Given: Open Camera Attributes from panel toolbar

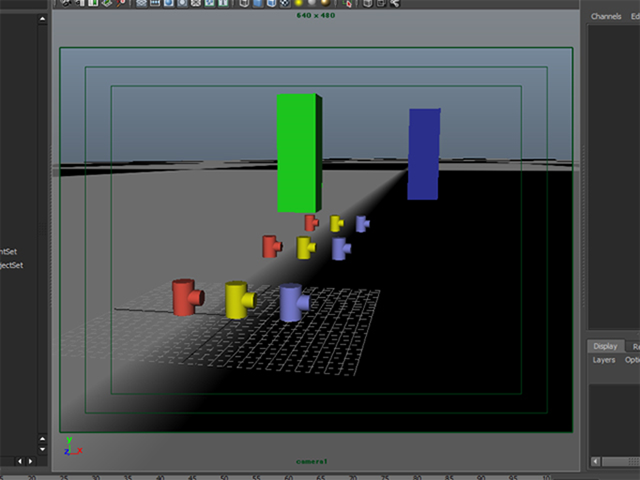Looking at the screenshot, I should tap(80, 3).
